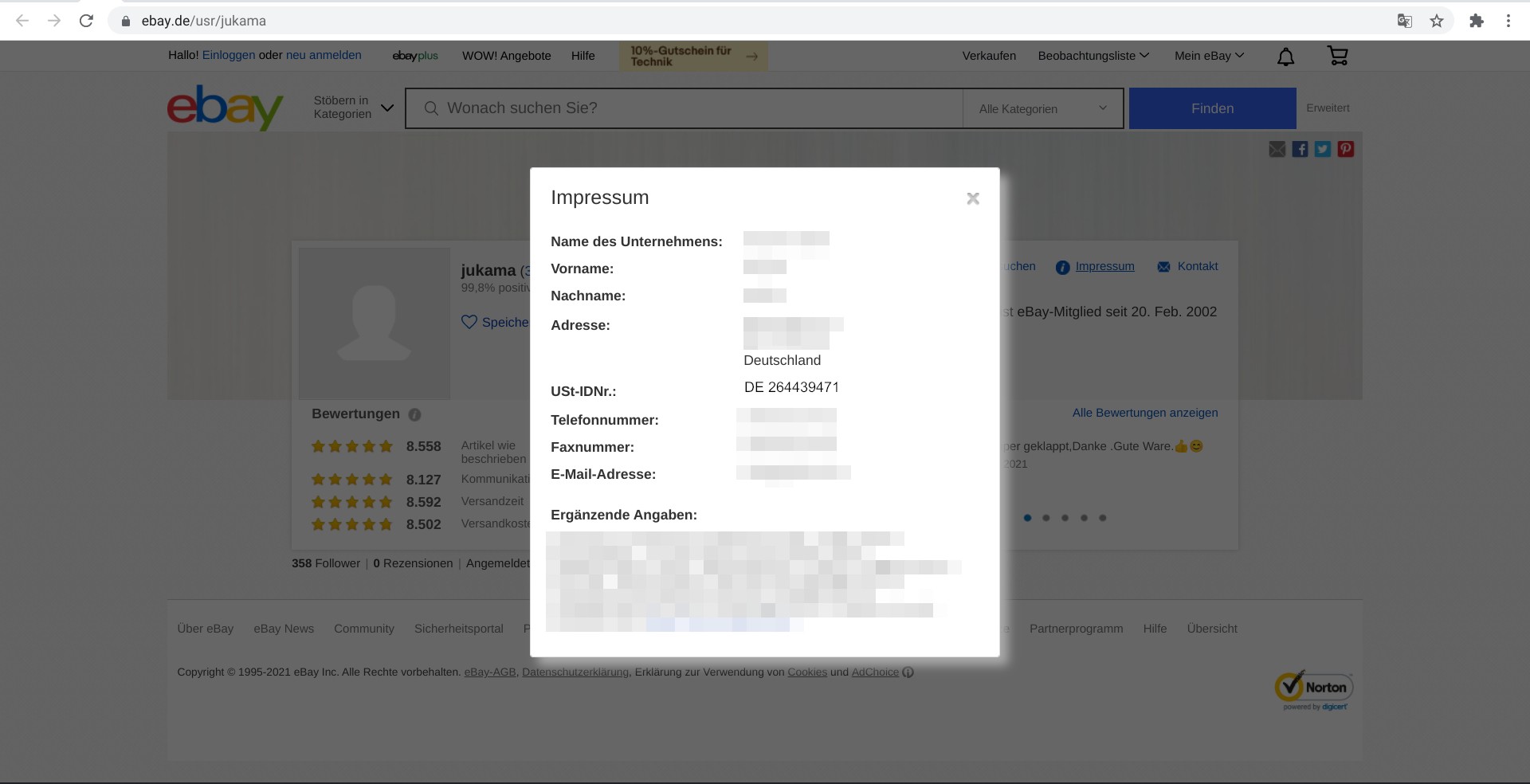Click the neu anmelden link
The height and width of the screenshot is (784, 1530).
[x=324, y=55]
